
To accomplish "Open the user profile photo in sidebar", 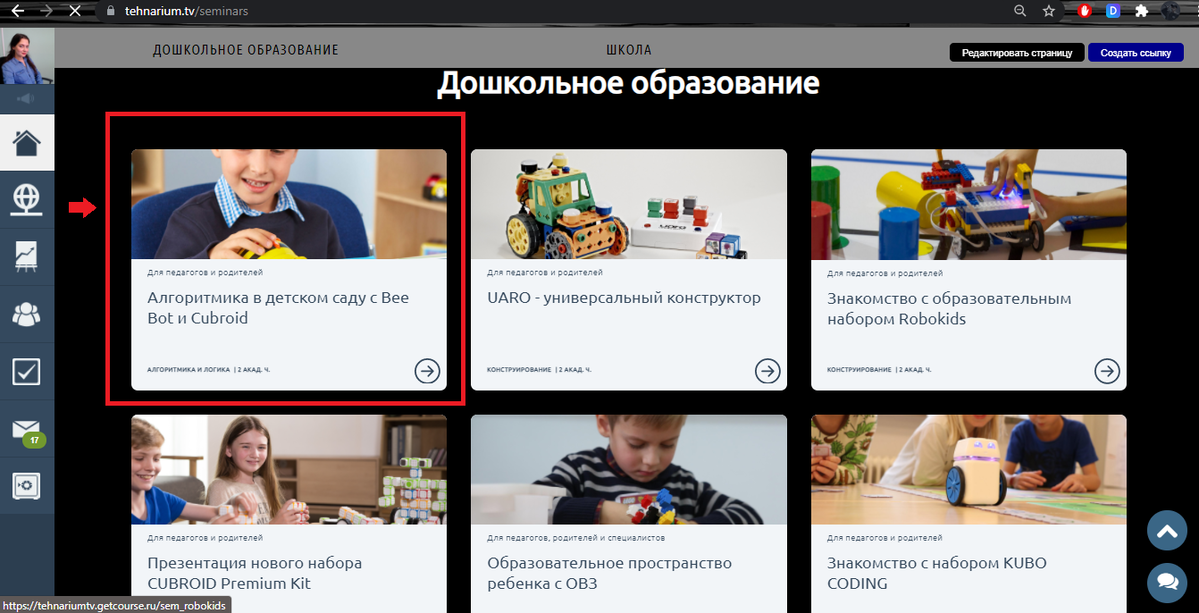I will 27,57.
